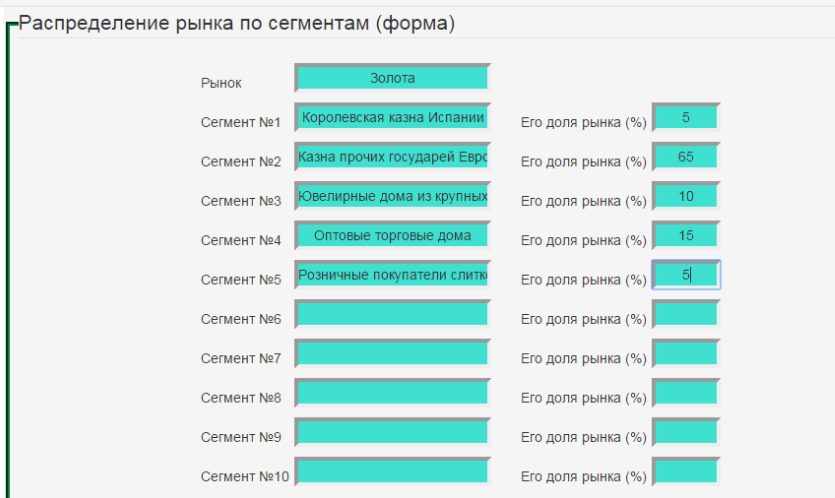Click the Сегмент №4 field Оптовые торговые дома
This screenshot has height=498, width=835.
[392, 235]
